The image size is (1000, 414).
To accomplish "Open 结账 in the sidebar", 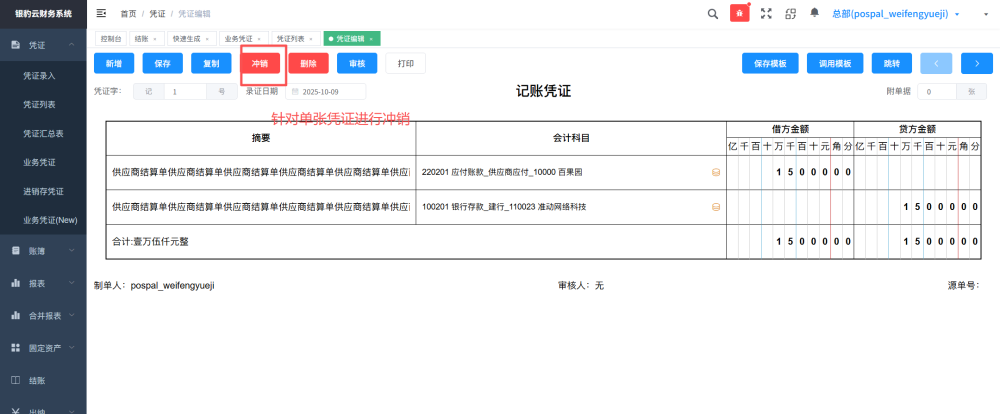I will point(43,381).
